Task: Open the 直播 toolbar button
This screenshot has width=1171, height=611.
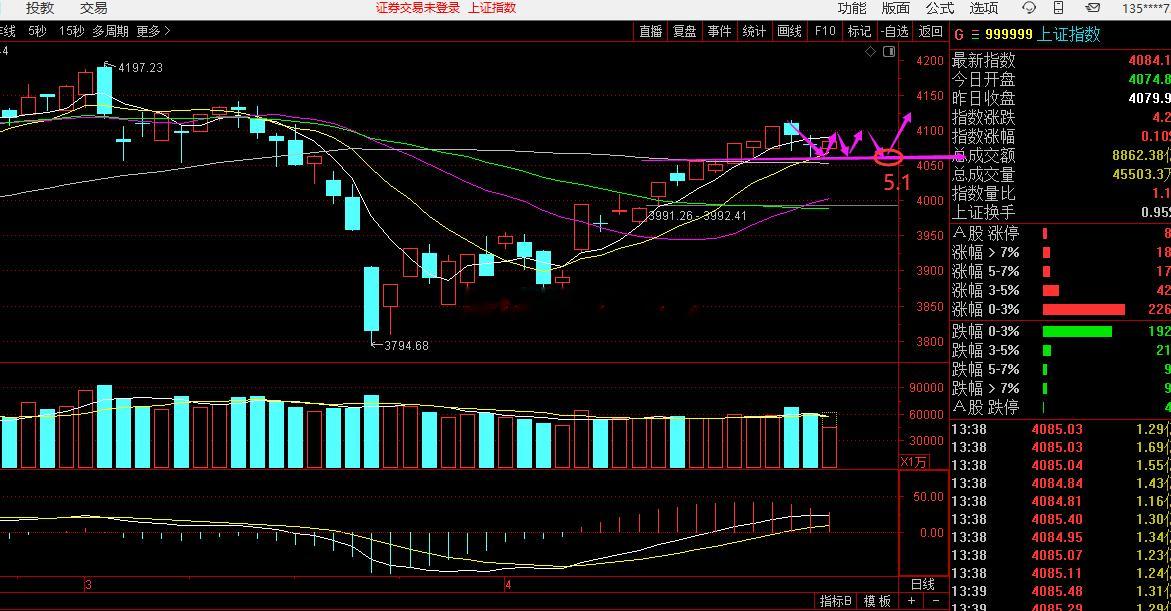Action: (x=650, y=31)
